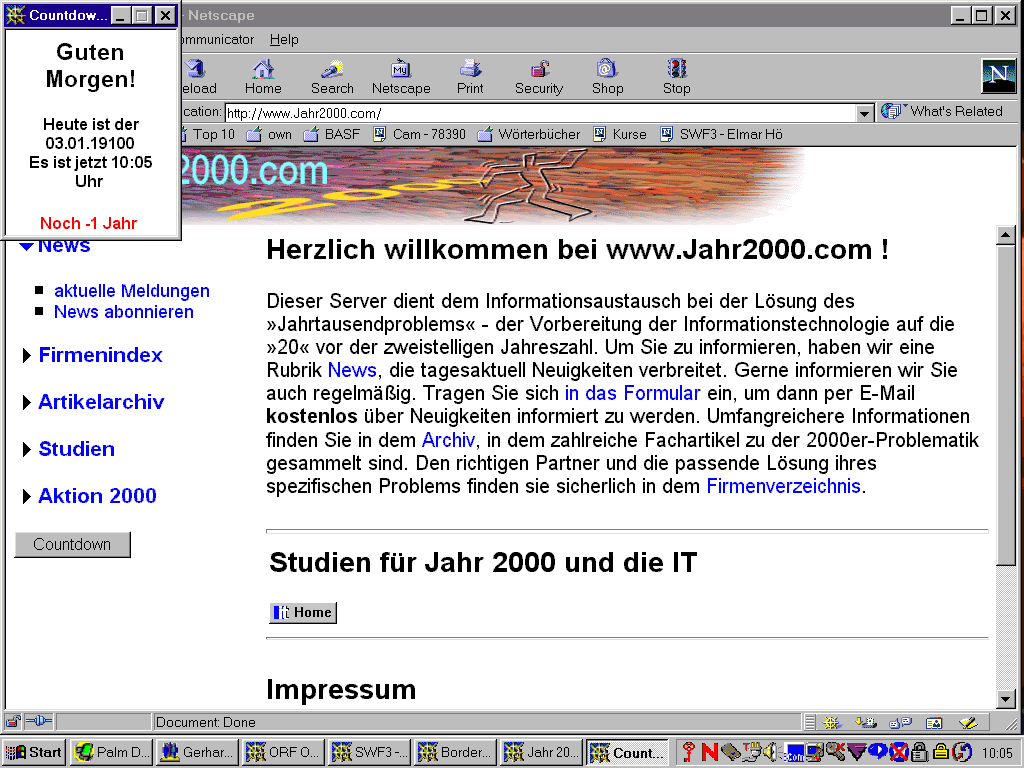
Task: Expand the Studien section triangle
Action: (27, 449)
